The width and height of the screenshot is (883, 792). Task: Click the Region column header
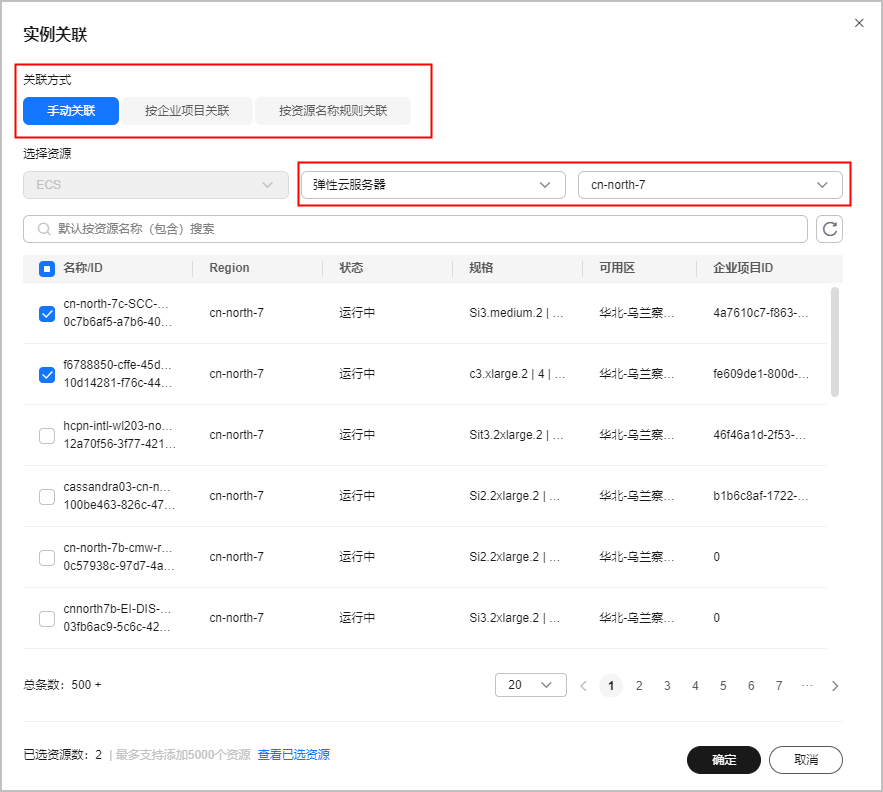(x=229, y=268)
